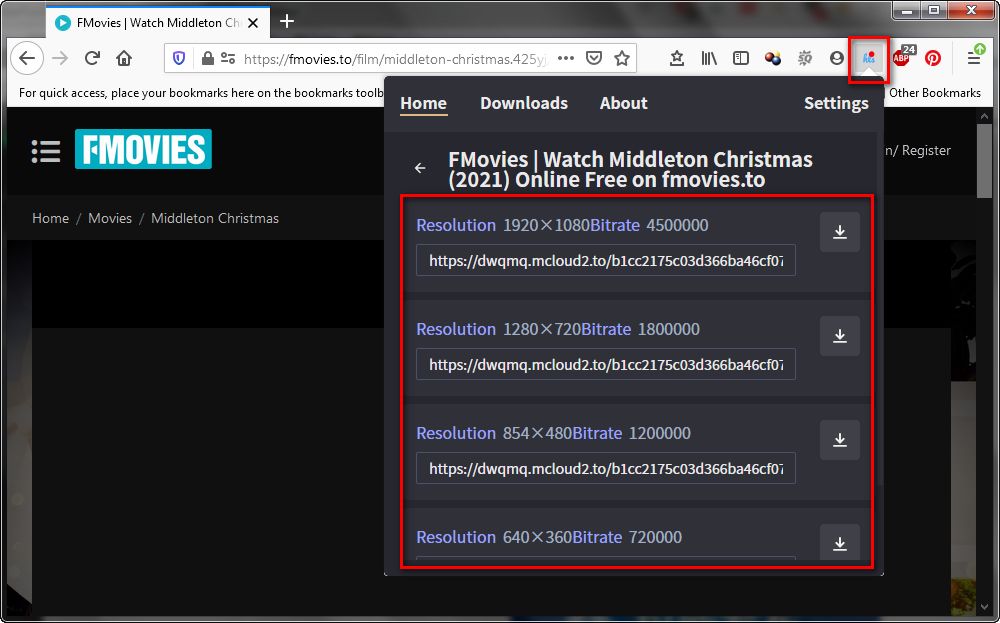The height and width of the screenshot is (623, 1000).
Task: Switch to the Downloads tab in the popup
Action: coord(524,103)
